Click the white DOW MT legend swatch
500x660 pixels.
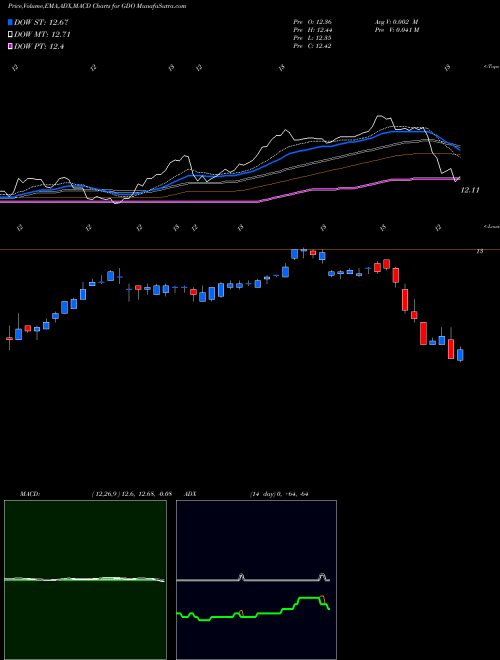(11, 35)
